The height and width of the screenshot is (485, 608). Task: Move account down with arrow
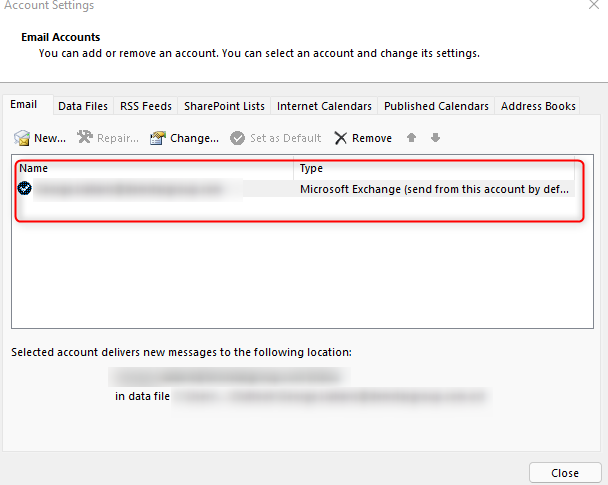coord(435,138)
